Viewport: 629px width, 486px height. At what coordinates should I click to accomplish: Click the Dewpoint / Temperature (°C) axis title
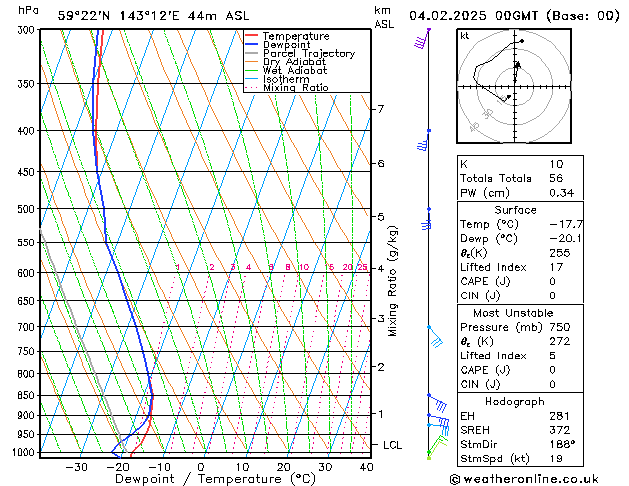pos(215,479)
